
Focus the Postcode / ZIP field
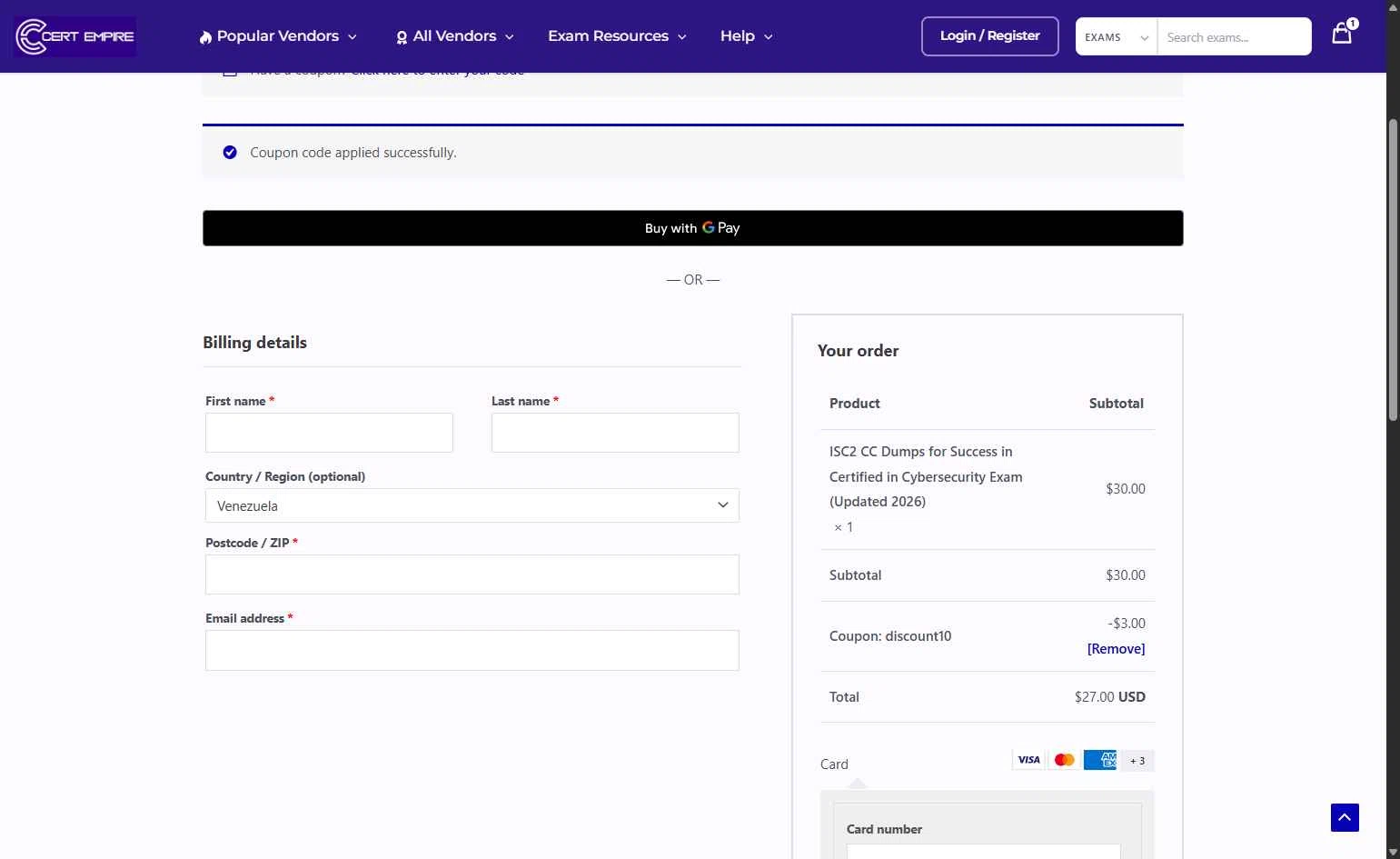[x=472, y=574]
